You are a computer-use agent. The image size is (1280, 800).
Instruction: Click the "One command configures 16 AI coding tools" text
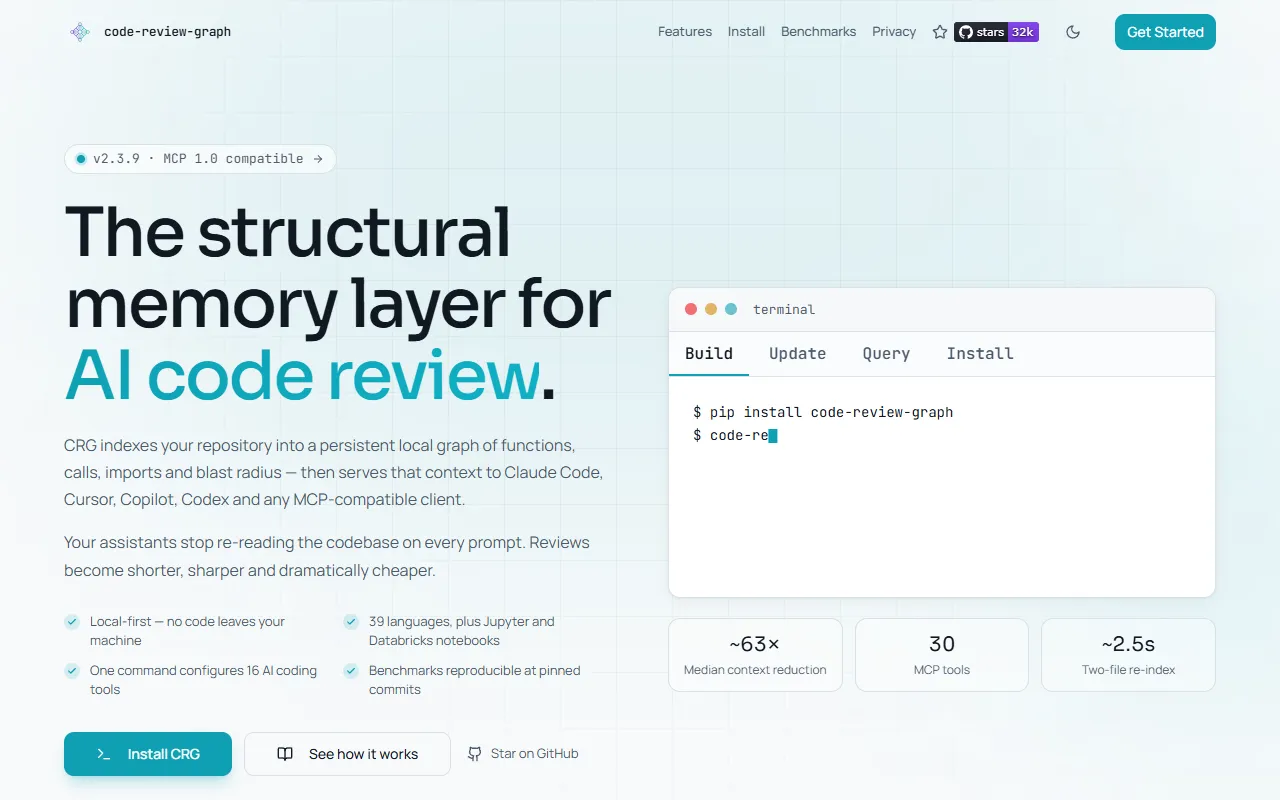(203, 680)
